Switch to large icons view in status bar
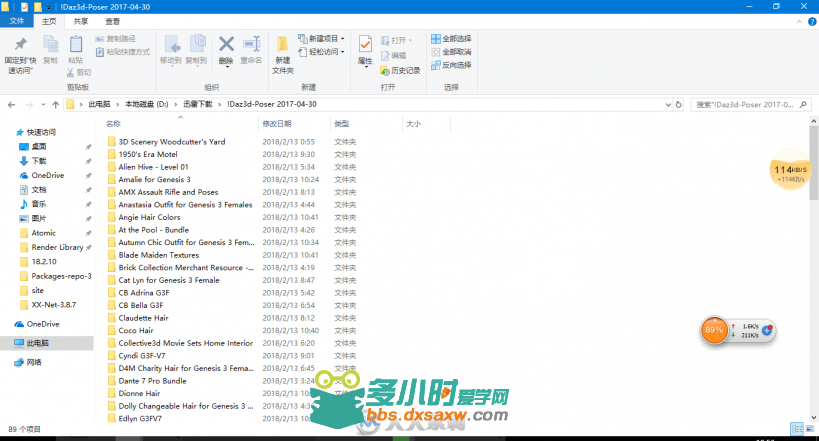The height and width of the screenshot is (441, 819). click(810, 429)
